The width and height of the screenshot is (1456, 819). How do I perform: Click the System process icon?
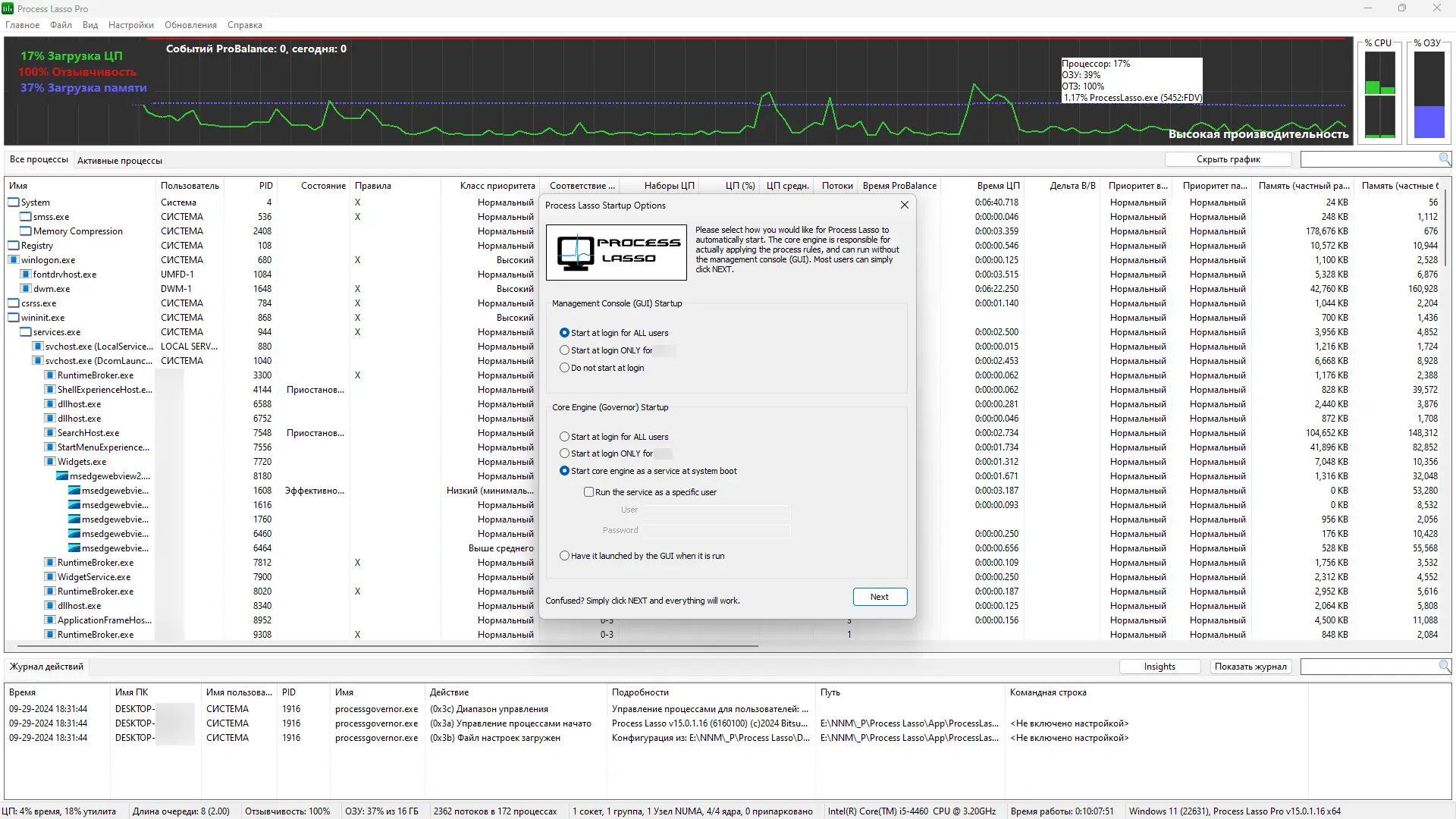14,202
